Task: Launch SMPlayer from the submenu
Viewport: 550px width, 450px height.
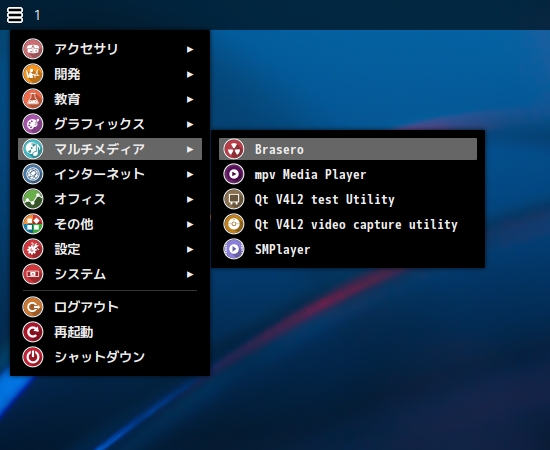Action: (348, 249)
